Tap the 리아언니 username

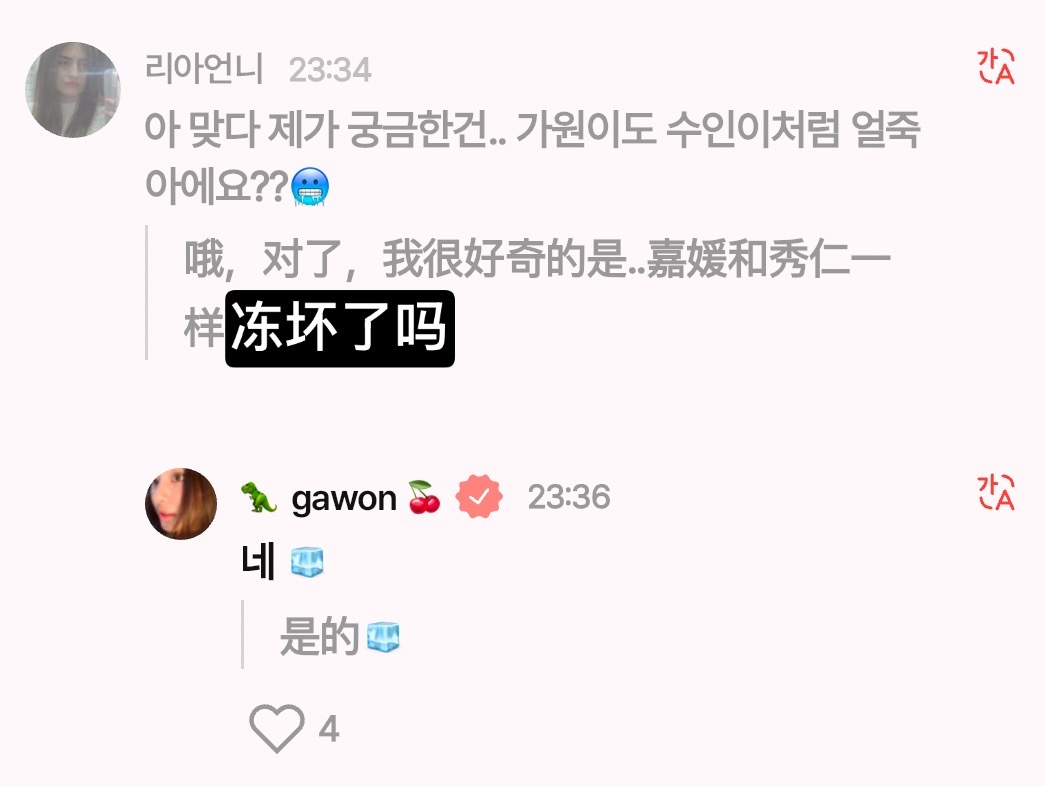pos(204,69)
